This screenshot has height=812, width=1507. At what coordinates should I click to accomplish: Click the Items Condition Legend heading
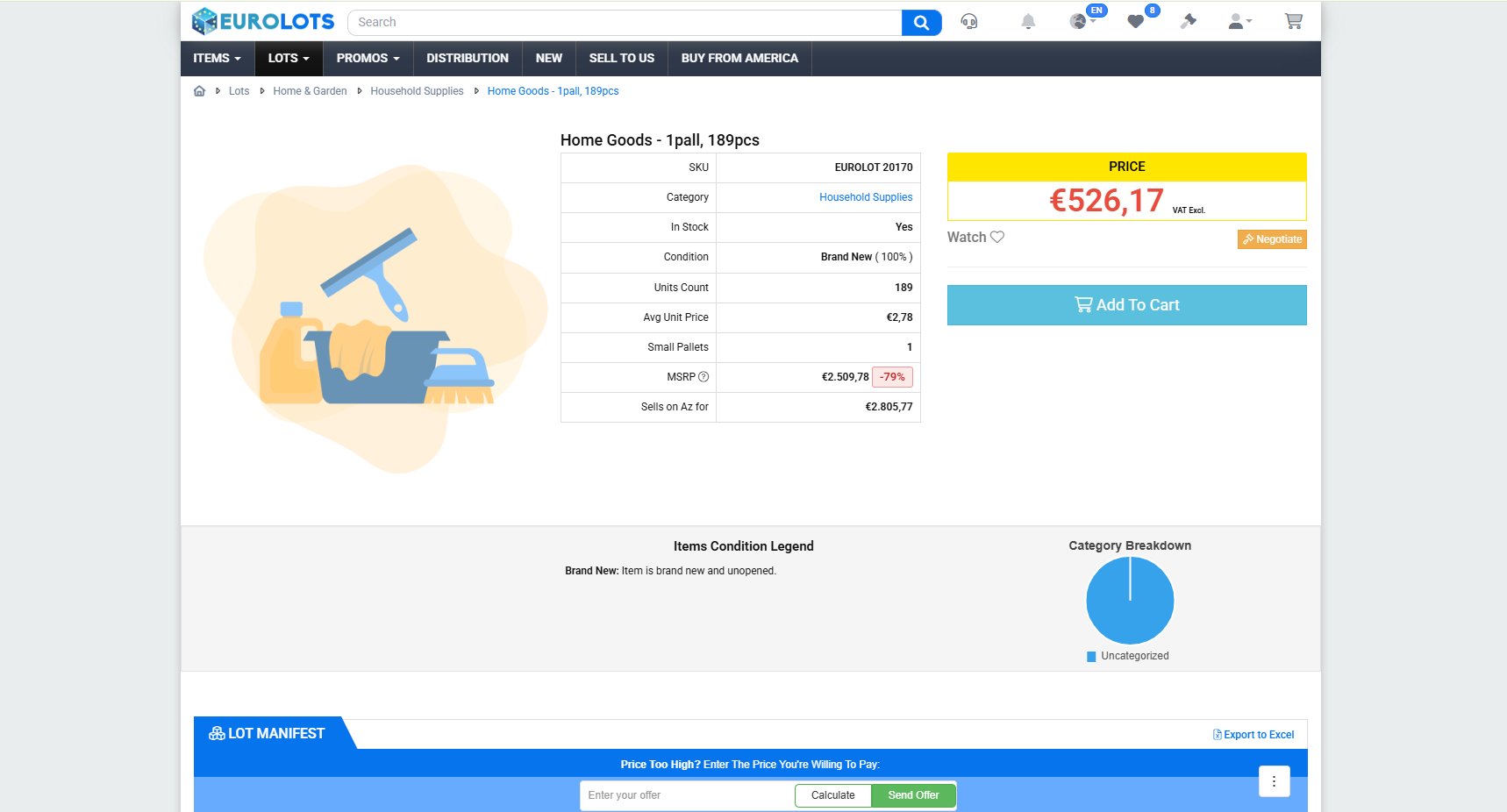coord(744,546)
